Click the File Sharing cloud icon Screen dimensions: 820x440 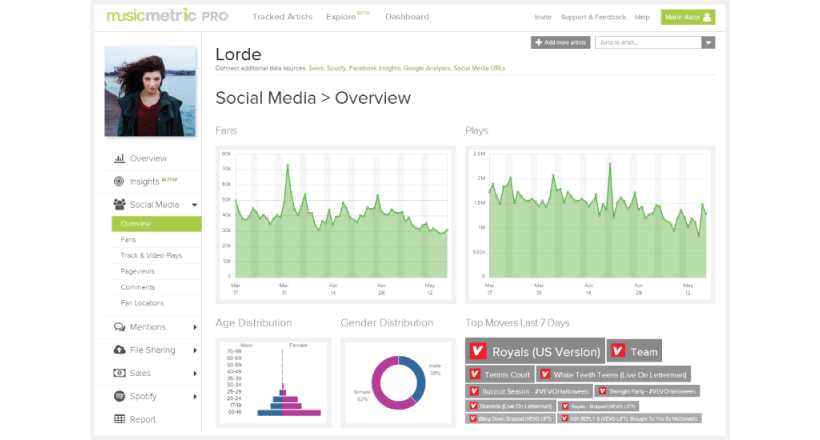click(120, 349)
